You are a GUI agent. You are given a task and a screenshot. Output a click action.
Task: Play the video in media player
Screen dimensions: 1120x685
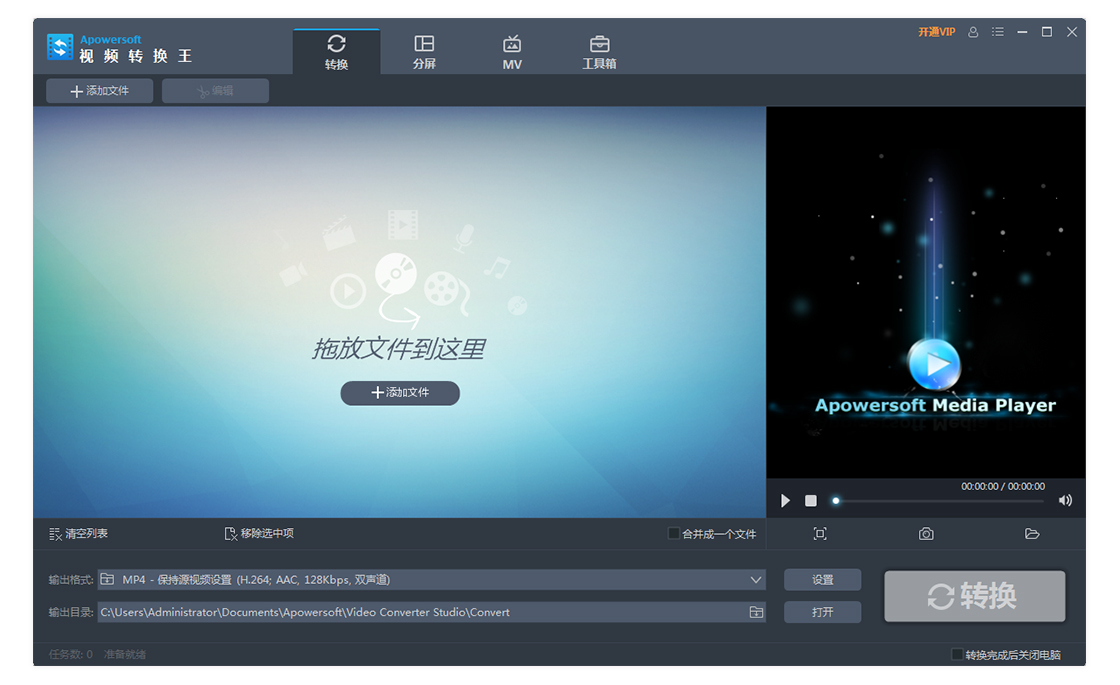coord(786,501)
